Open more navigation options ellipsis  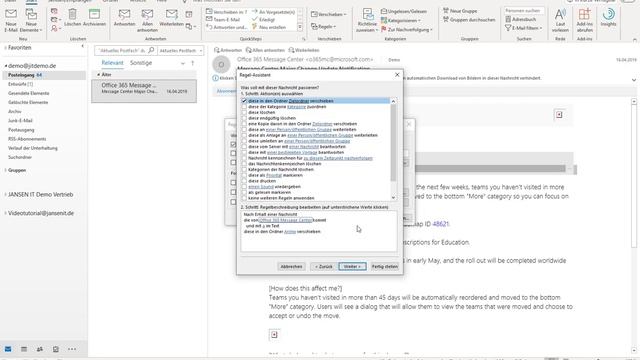(72, 349)
